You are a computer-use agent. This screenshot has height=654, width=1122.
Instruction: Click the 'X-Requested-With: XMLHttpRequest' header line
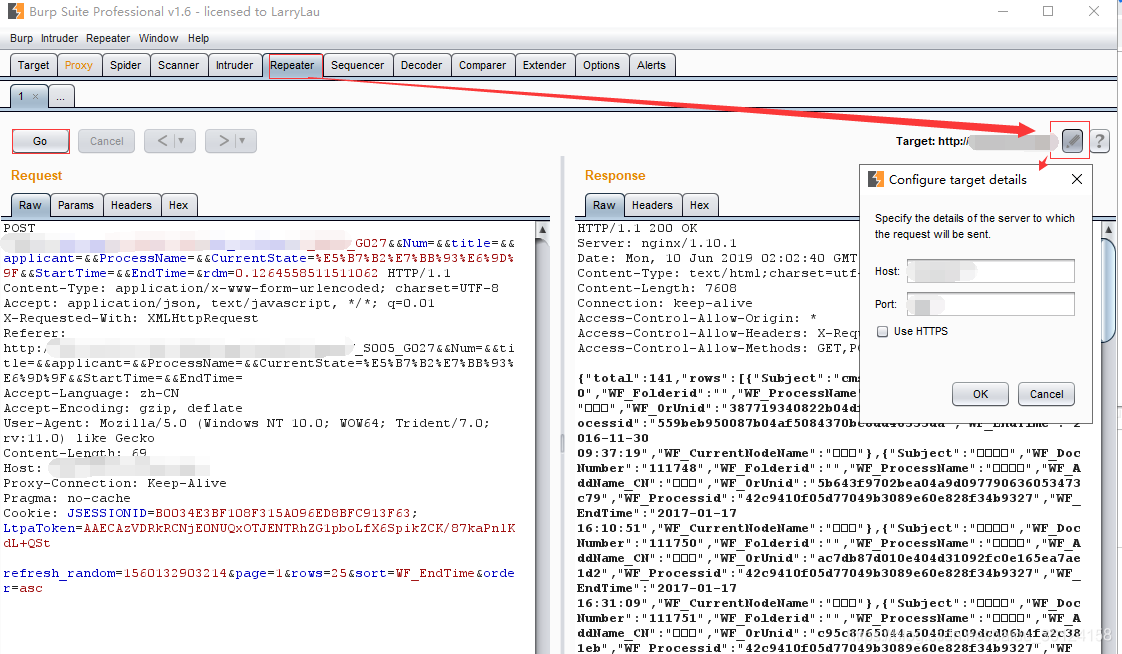tap(131, 318)
